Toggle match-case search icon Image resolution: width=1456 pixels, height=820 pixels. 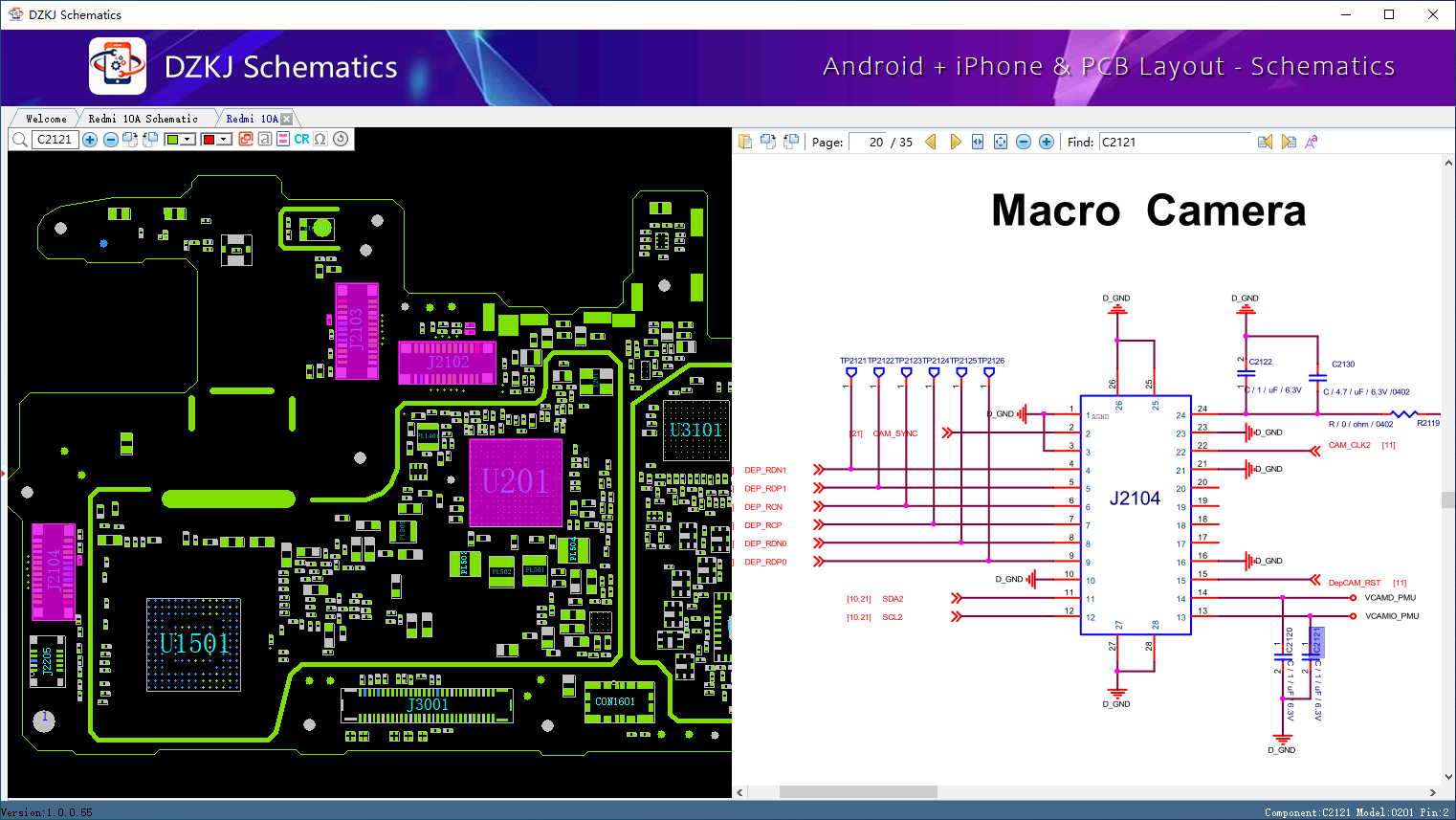tap(1312, 142)
